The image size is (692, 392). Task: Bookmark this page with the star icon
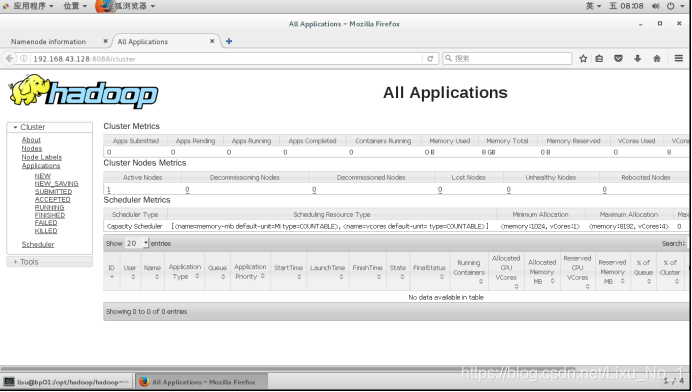583,58
